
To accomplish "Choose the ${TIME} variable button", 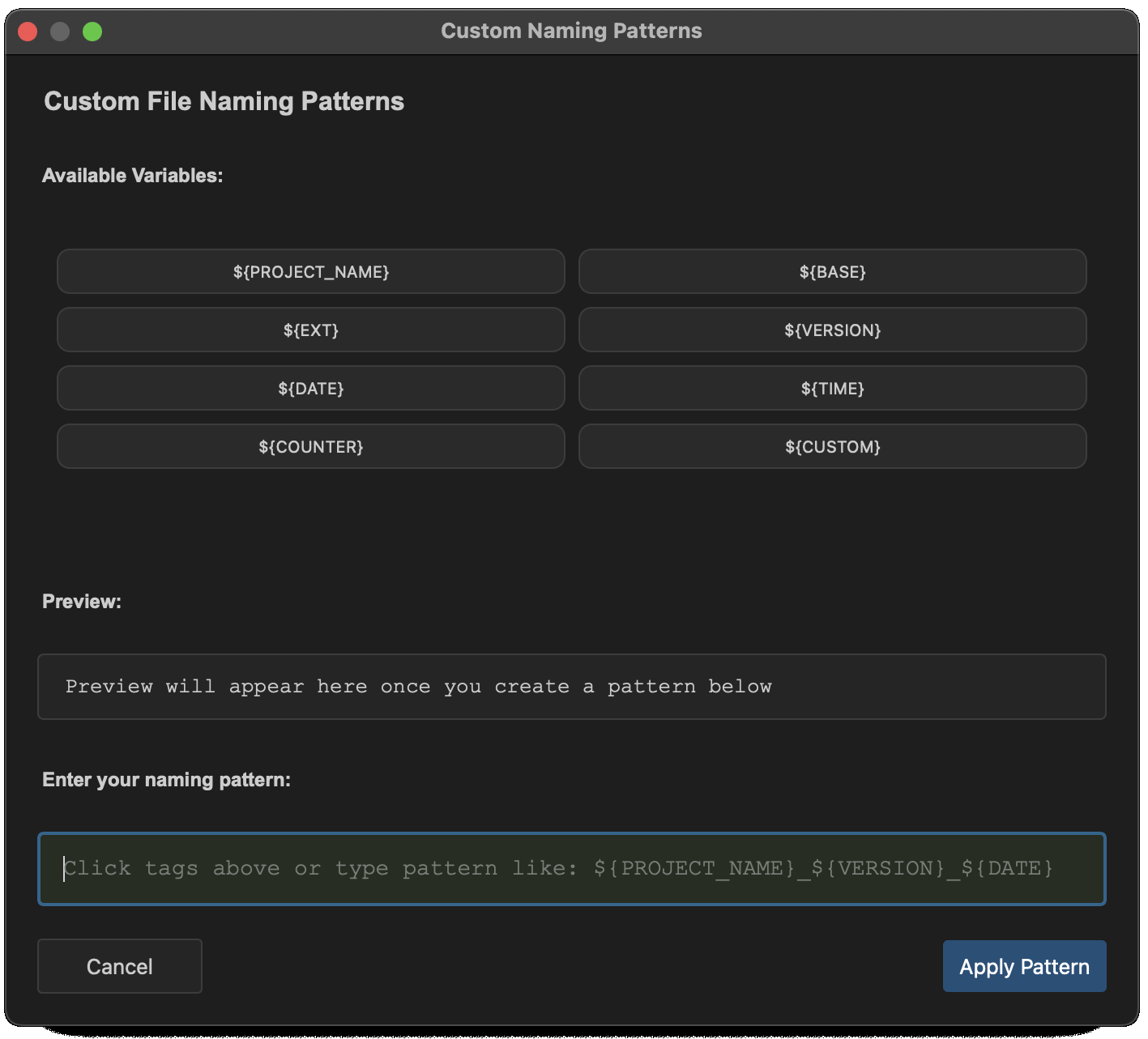I will 832,388.
